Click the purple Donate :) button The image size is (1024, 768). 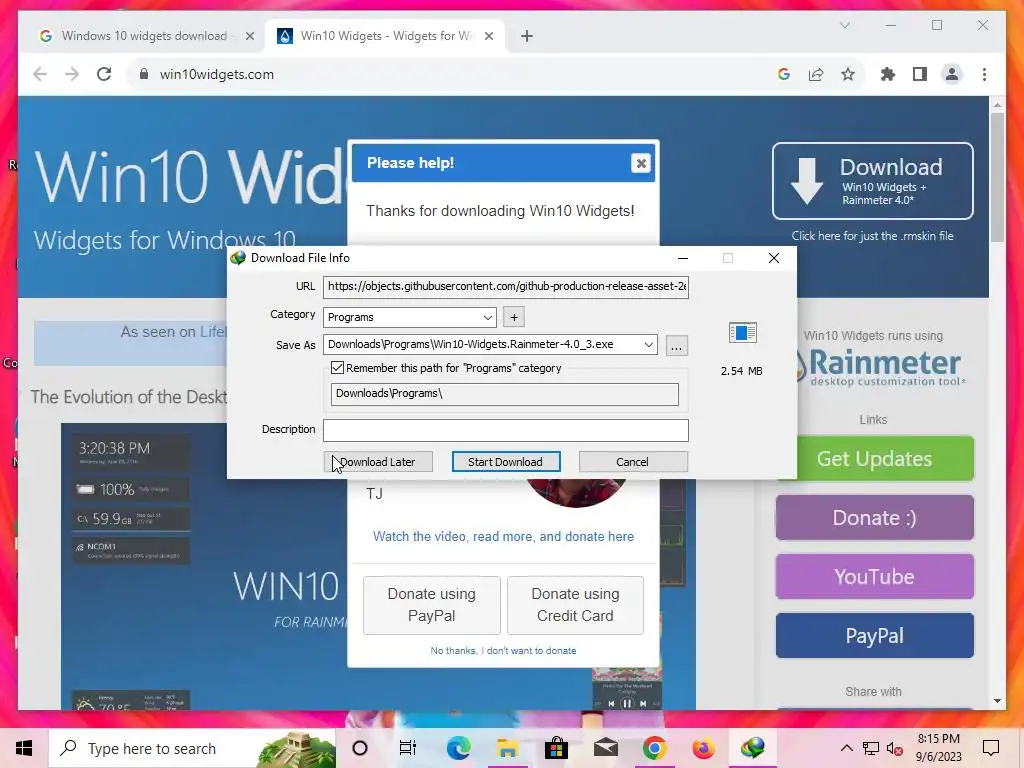pos(874,518)
